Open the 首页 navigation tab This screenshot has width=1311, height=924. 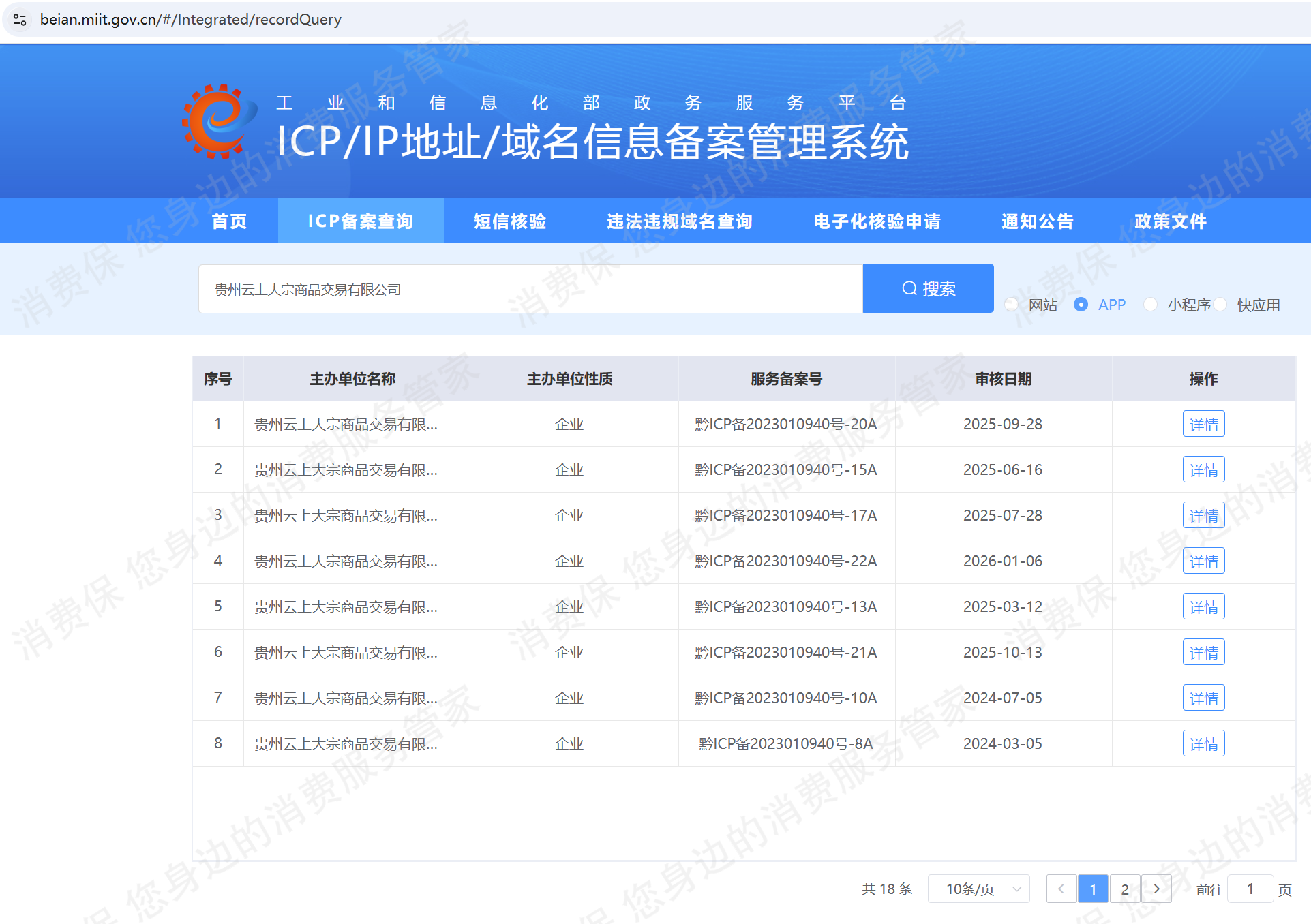[x=229, y=221]
